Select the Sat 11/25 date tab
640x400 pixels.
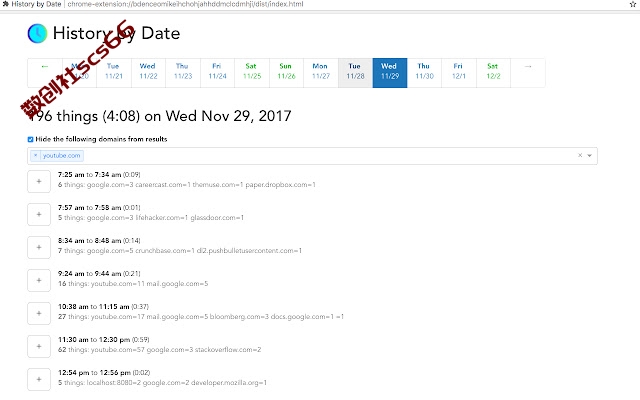pyautogui.click(x=252, y=73)
